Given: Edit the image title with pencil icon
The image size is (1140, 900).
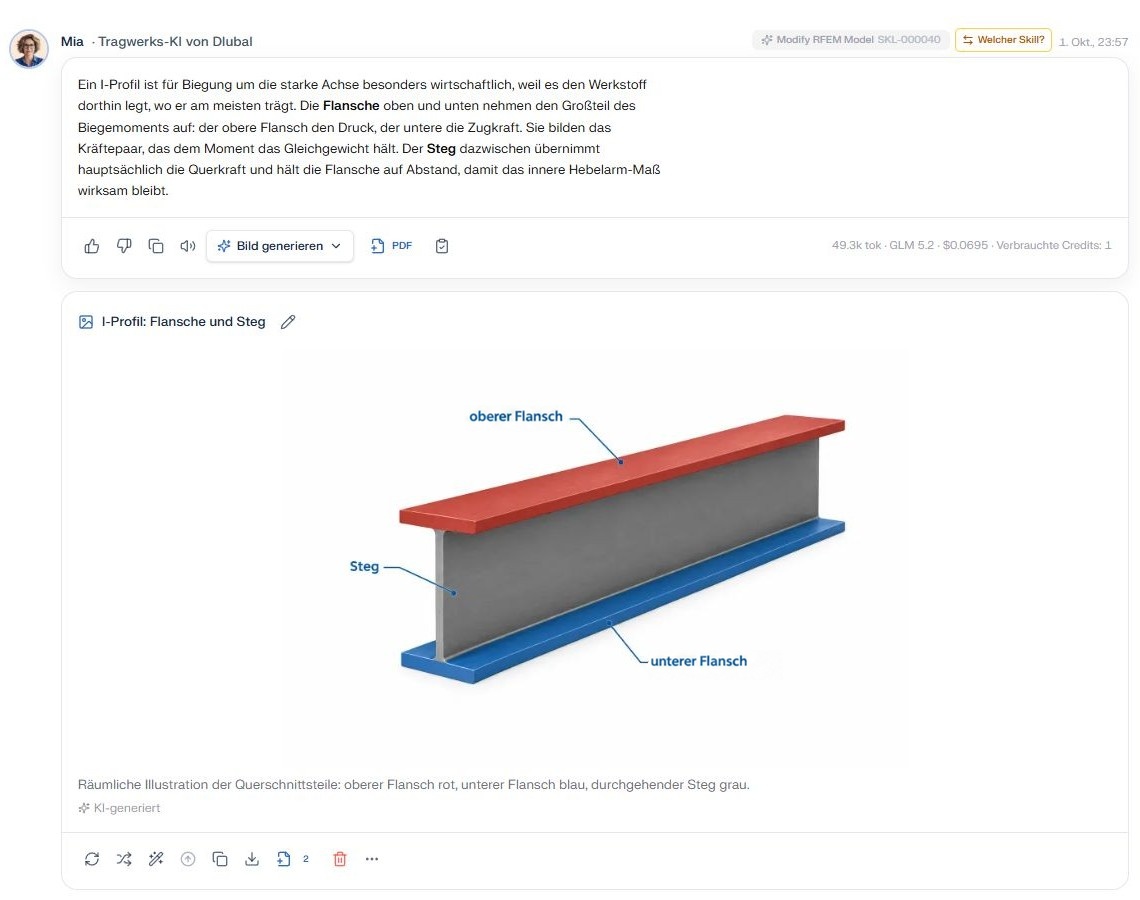Looking at the screenshot, I should coord(288,321).
